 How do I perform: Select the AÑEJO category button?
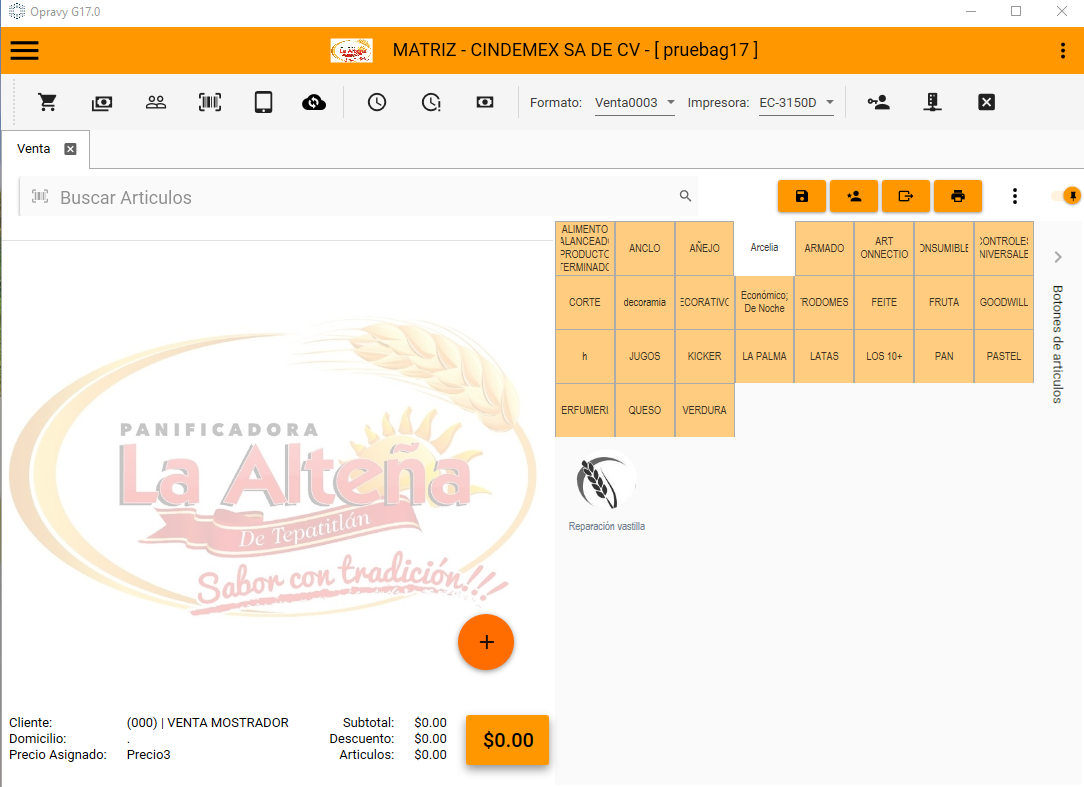(704, 248)
